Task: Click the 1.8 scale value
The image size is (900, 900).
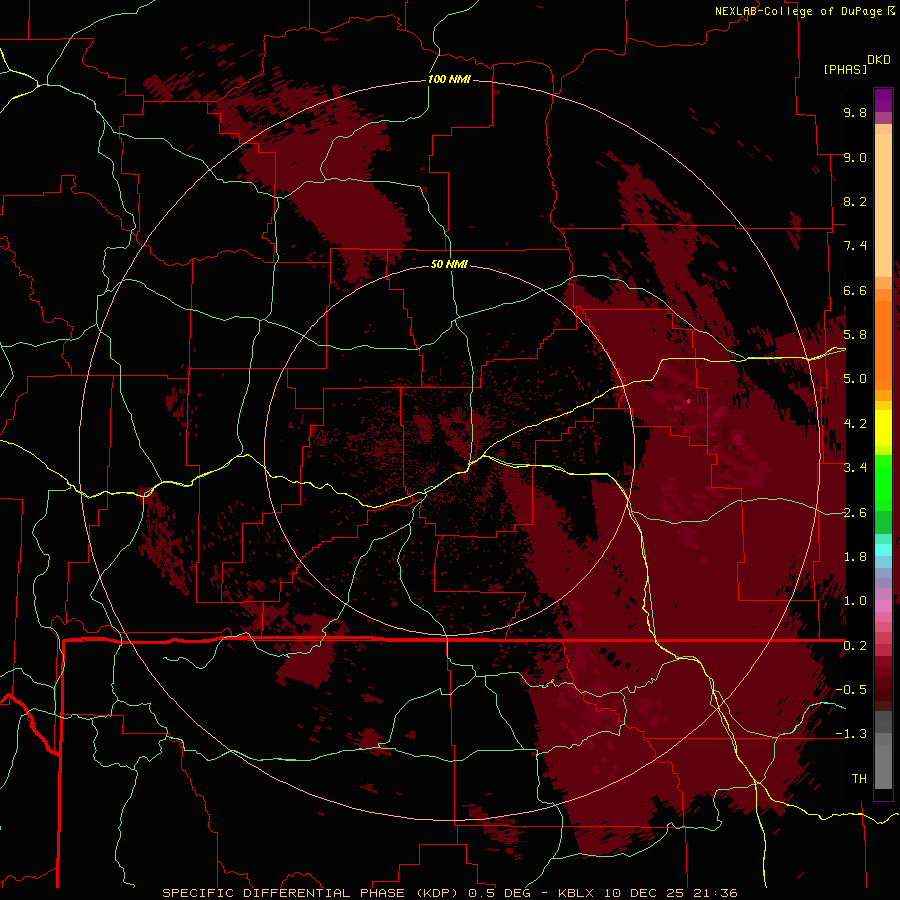Action: click(x=855, y=557)
